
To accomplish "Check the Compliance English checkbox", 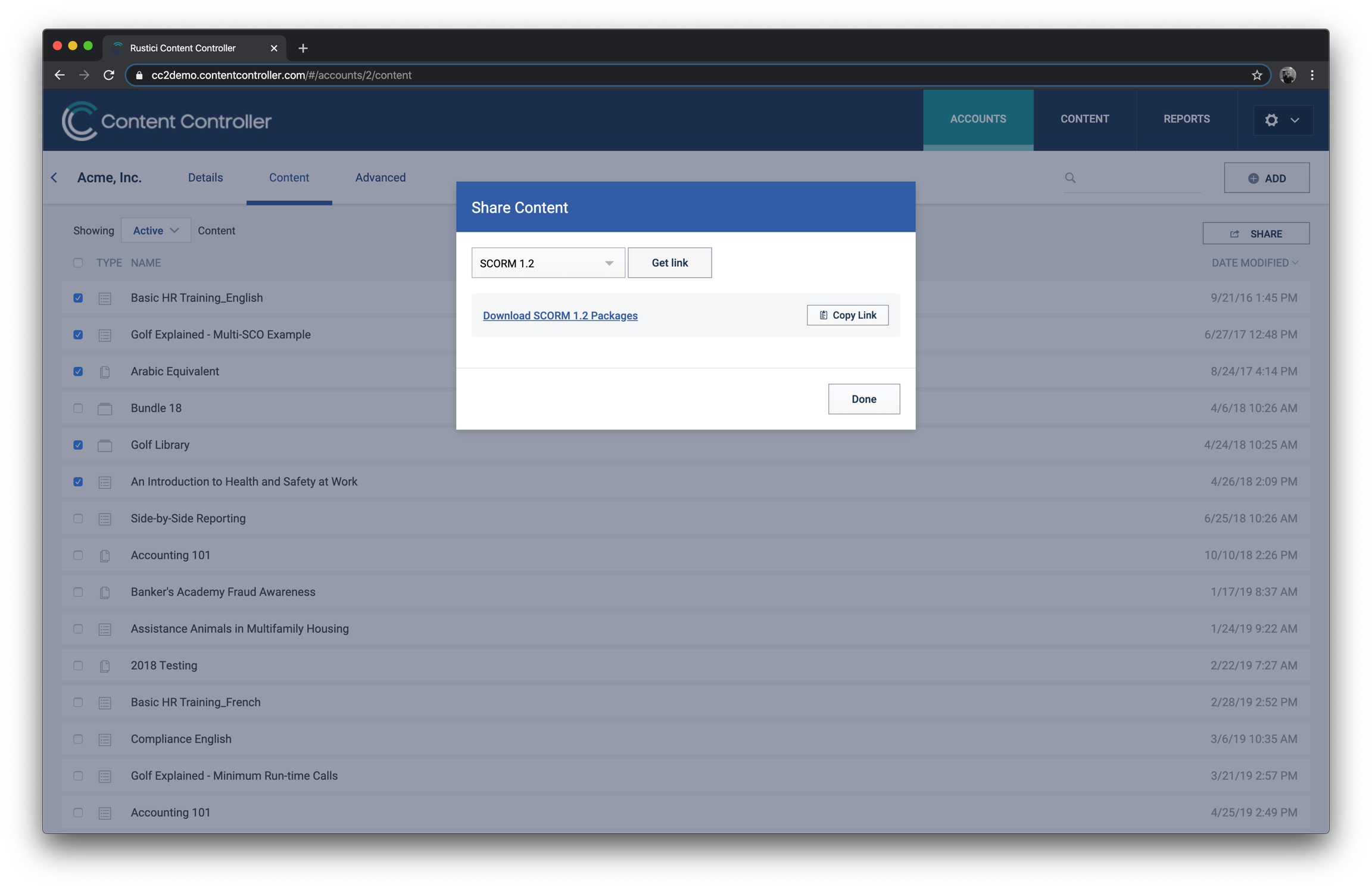I will click(78, 739).
